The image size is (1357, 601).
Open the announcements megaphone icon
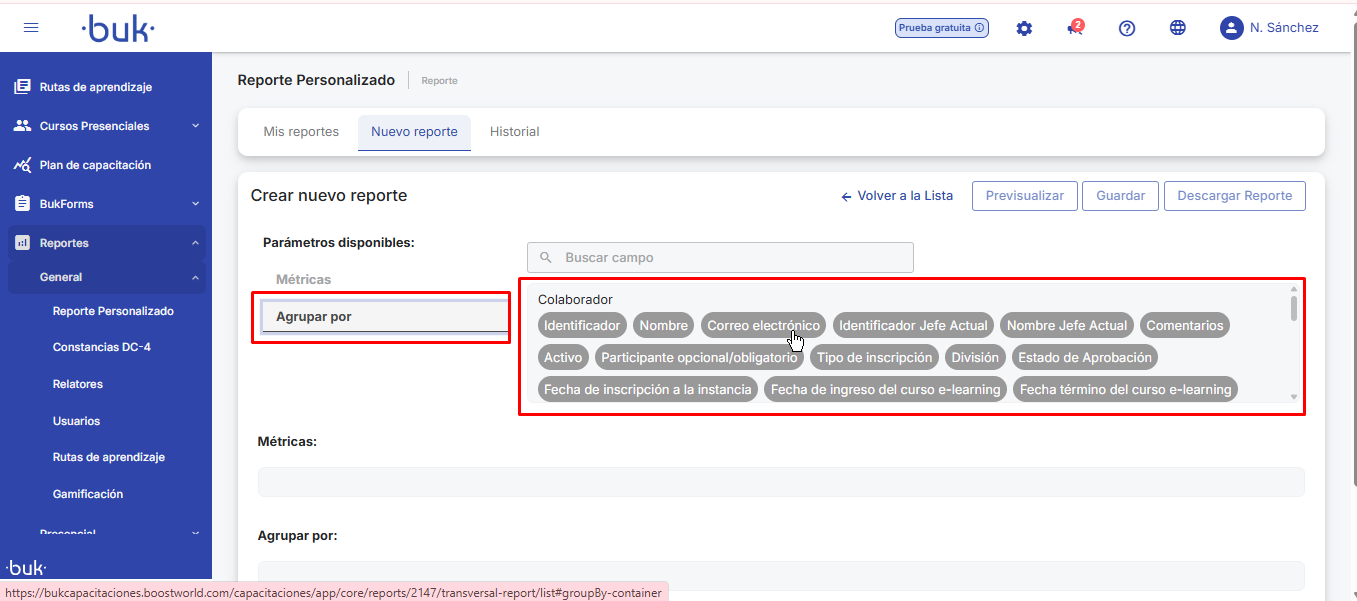[x=1075, y=28]
